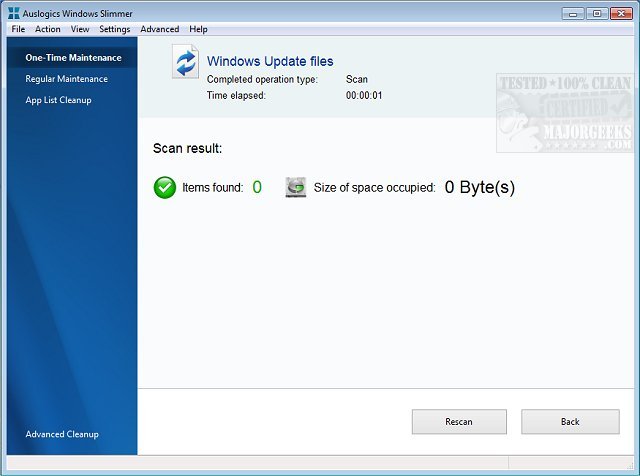The width and height of the screenshot is (640, 476).
Task: Click the Back button
Action: point(570,422)
